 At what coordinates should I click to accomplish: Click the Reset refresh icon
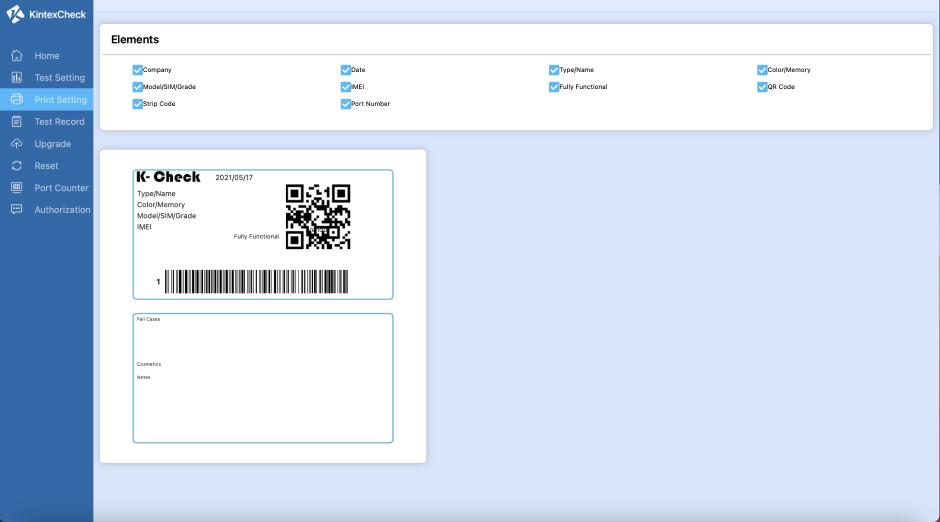[x=16, y=166]
